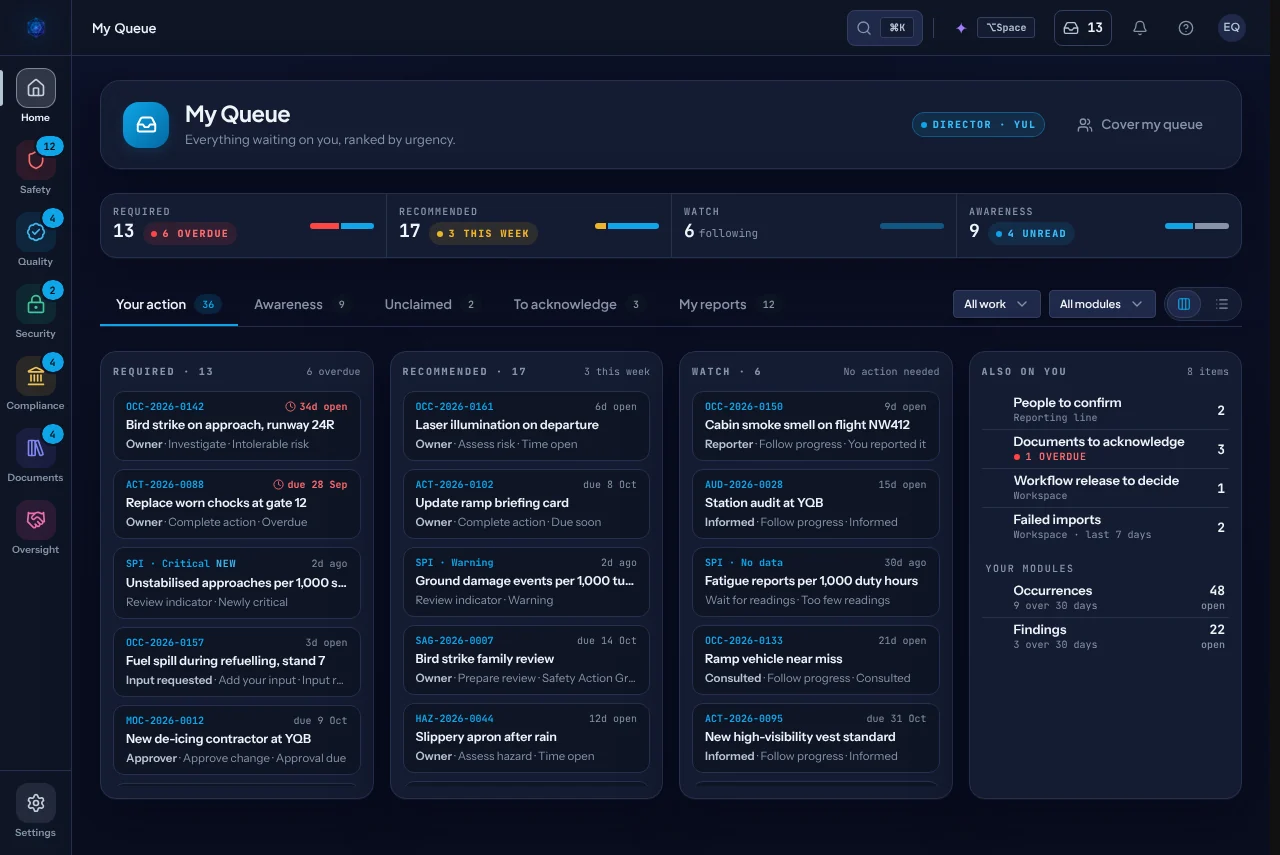The height and width of the screenshot is (855, 1280).
Task: Open inbox showing 13 items
Action: tap(1083, 28)
